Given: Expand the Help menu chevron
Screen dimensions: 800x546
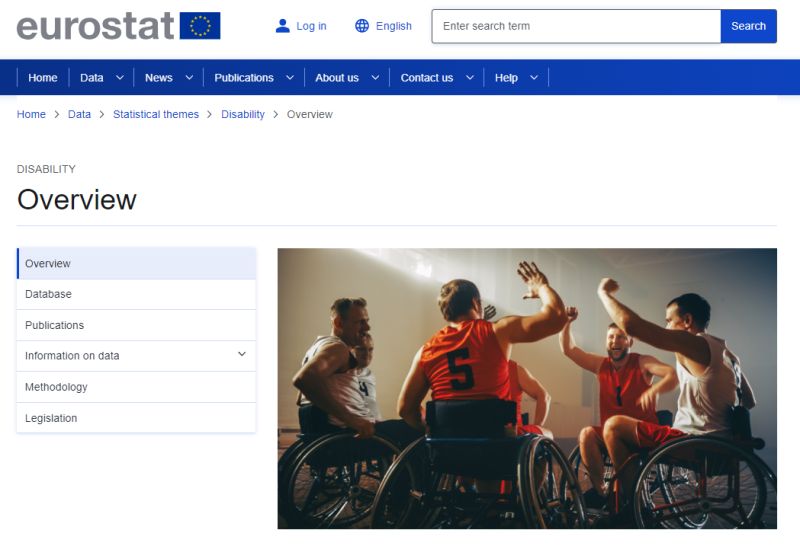Looking at the screenshot, I should 534,78.
